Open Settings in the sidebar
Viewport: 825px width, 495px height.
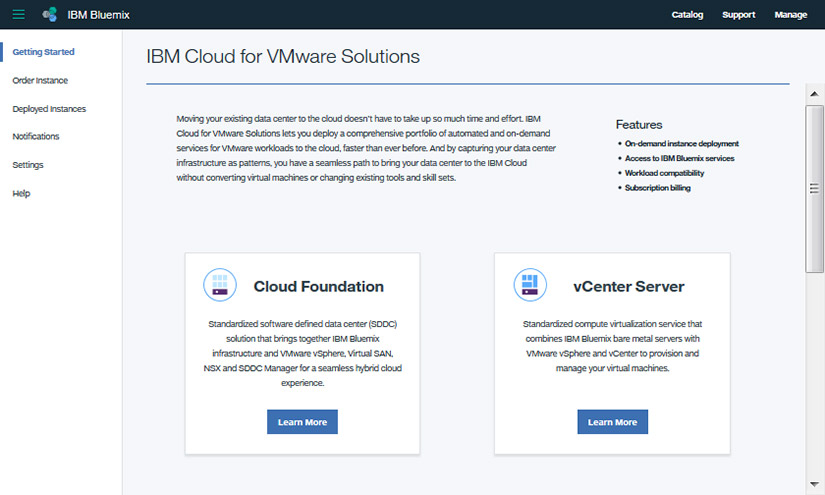pyautogui.click(x=28, y=165)
